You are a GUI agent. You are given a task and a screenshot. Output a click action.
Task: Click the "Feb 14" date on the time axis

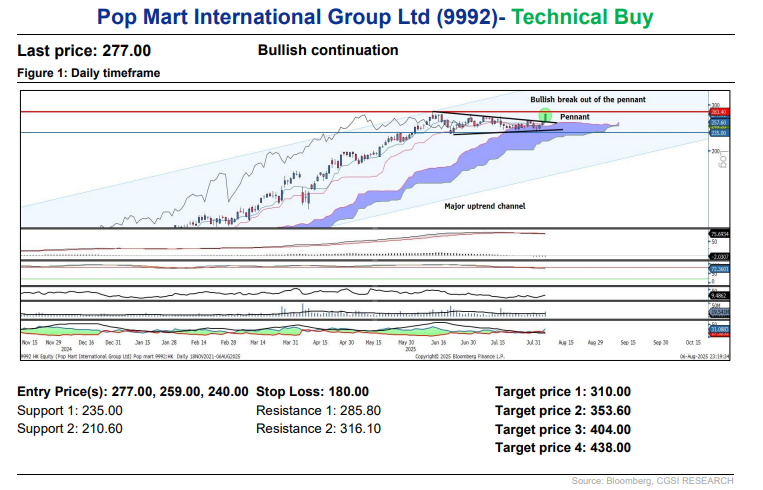pos(199,343)
